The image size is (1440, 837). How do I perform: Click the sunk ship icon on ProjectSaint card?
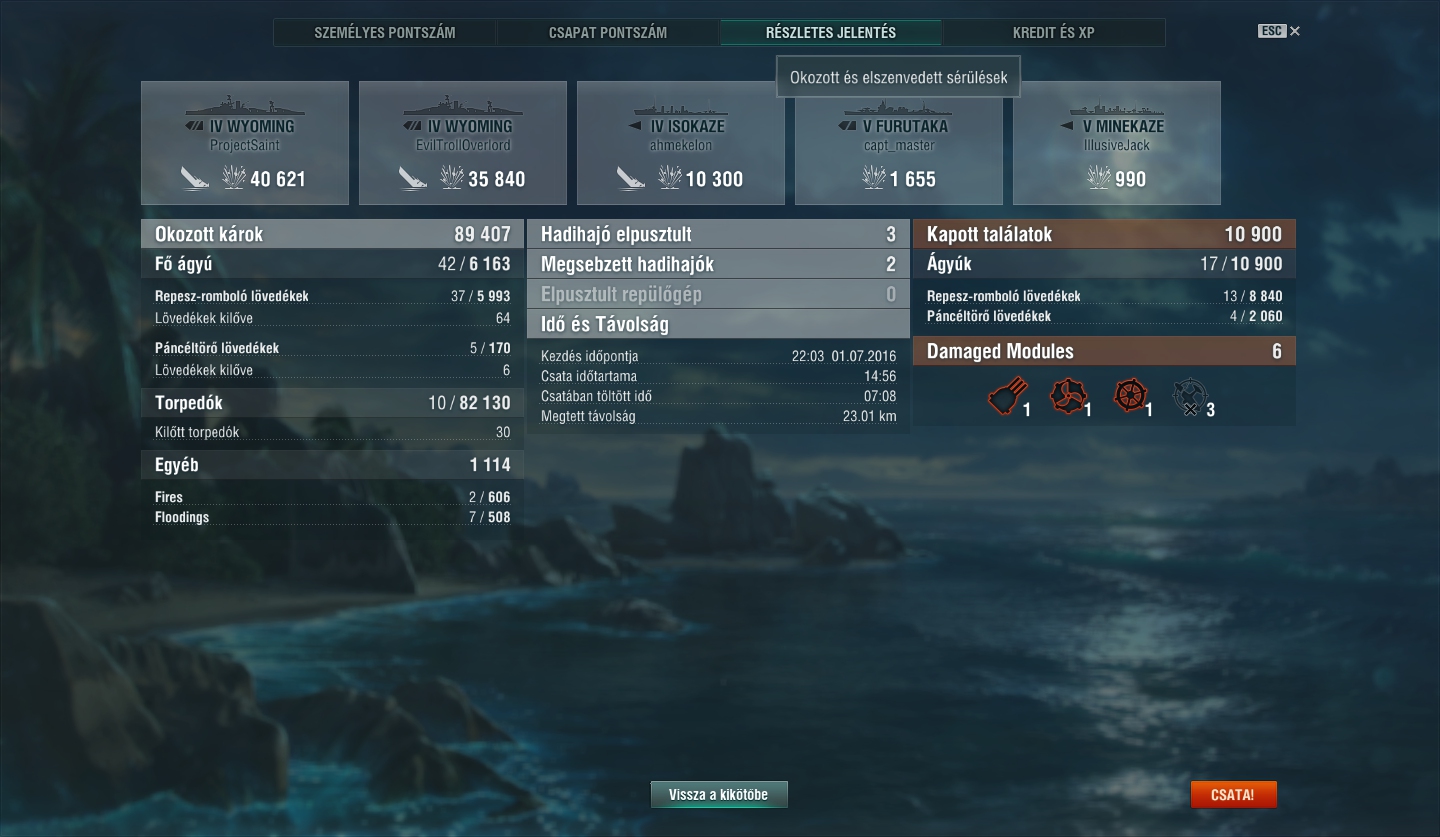tap(194, 179)
